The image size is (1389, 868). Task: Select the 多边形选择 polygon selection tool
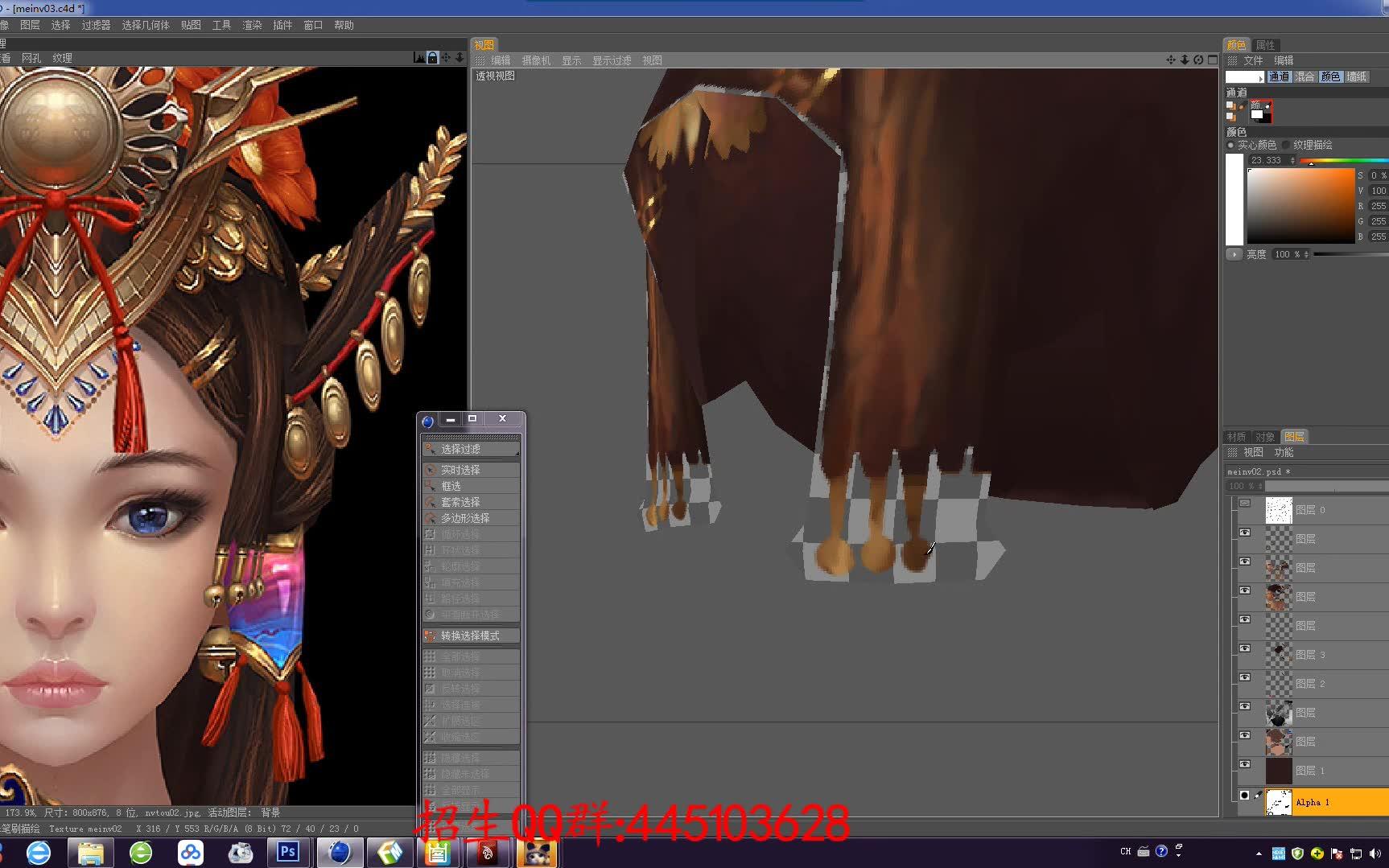point(471,518)
